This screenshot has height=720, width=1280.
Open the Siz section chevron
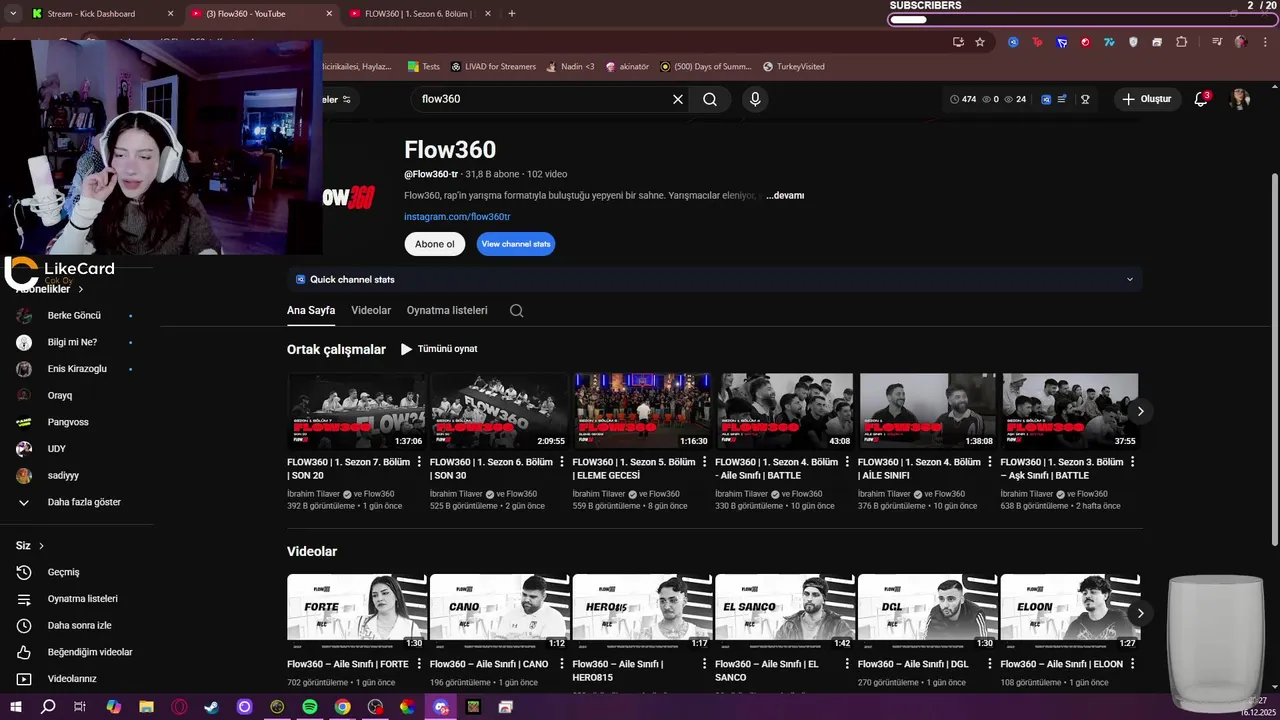[x=41, y=546]
